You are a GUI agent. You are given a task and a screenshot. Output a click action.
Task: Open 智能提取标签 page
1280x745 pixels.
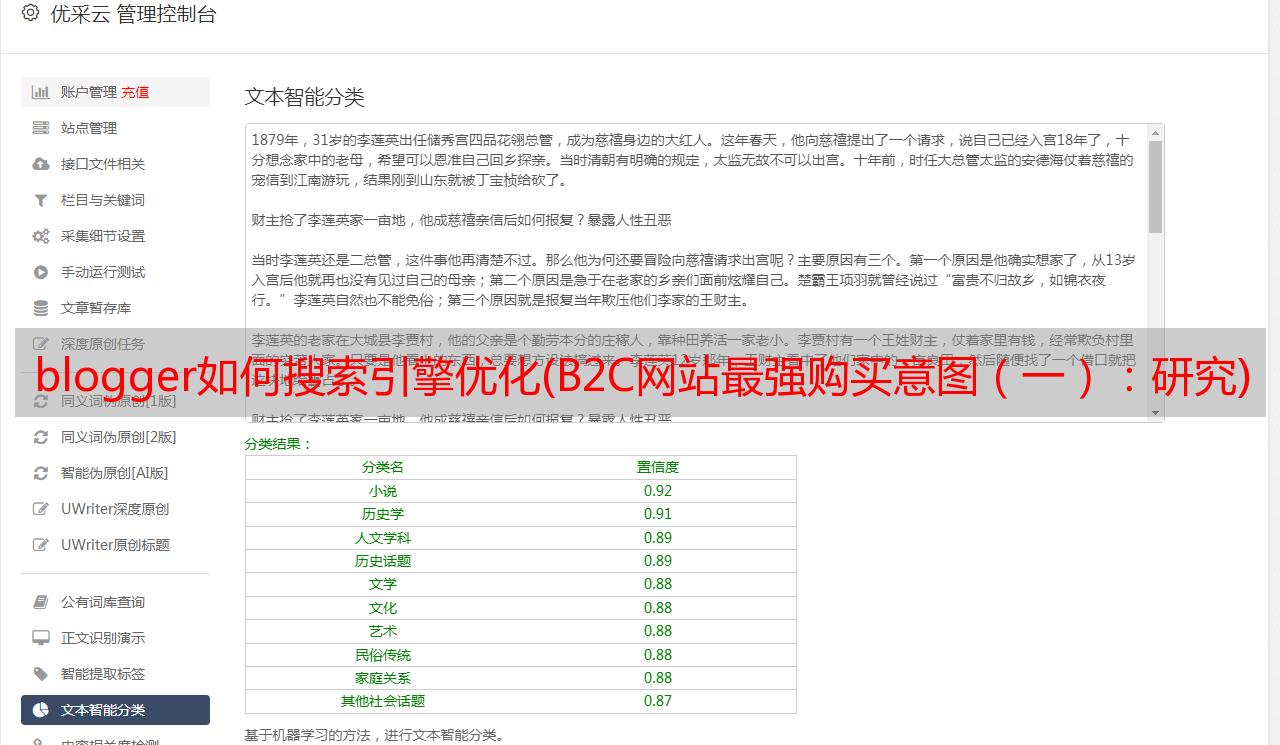pyautogui.click(x=115, y=674)
